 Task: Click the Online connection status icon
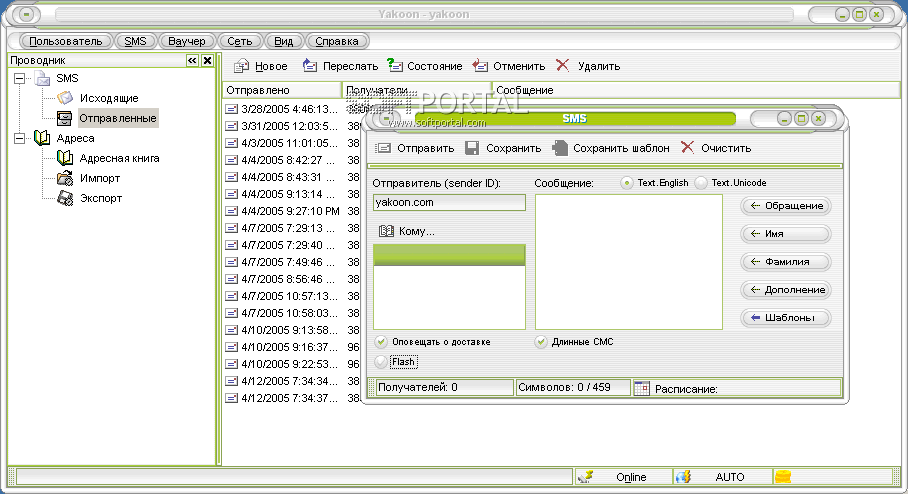pyautogui.click(x=585, y=477)
